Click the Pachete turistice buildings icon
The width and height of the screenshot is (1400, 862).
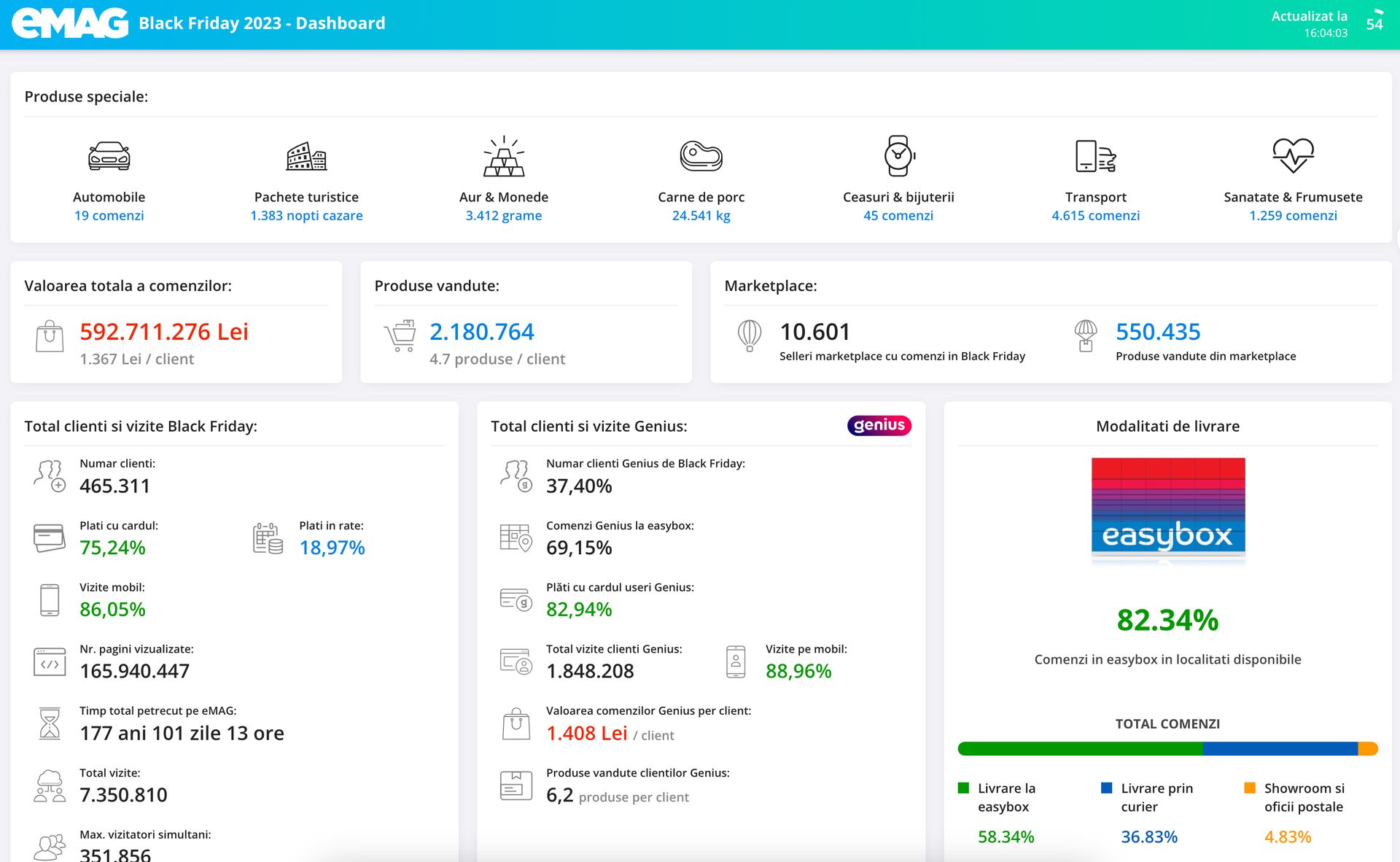pos(306,156)
